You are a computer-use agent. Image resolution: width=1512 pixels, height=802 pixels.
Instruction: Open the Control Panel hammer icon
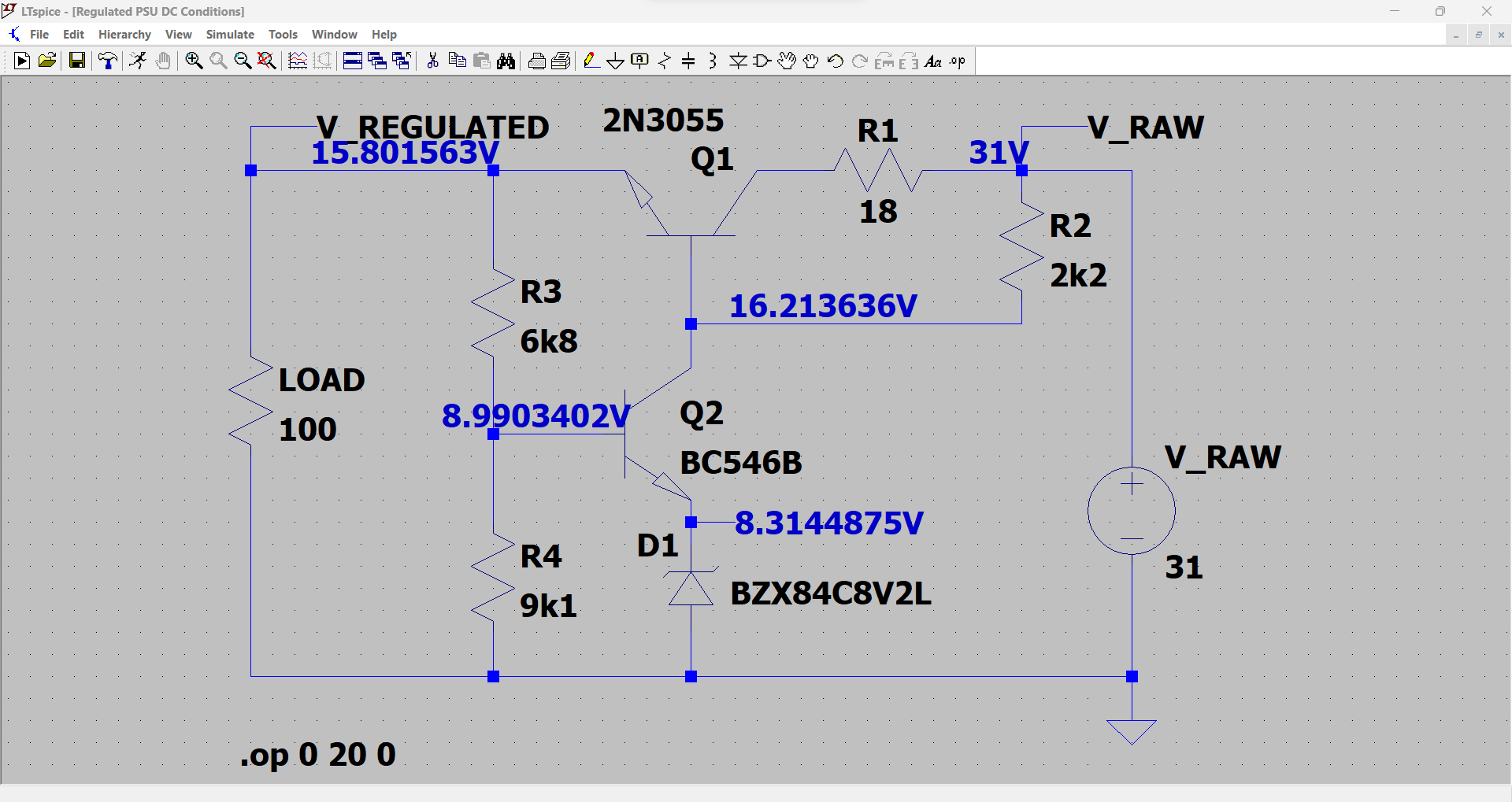(108, 61)
